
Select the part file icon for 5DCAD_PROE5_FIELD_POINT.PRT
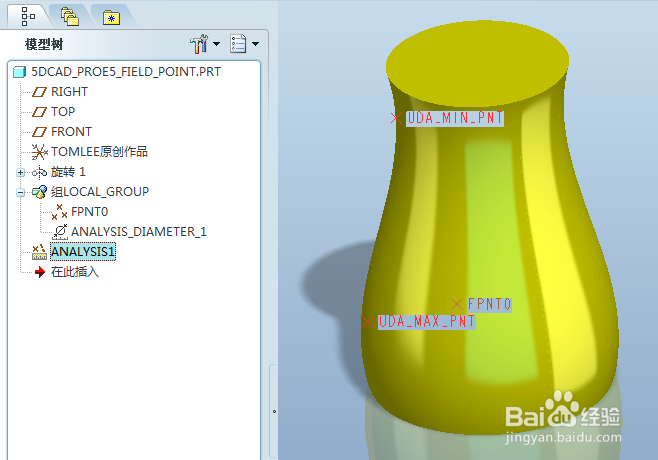tap(19, 72)
